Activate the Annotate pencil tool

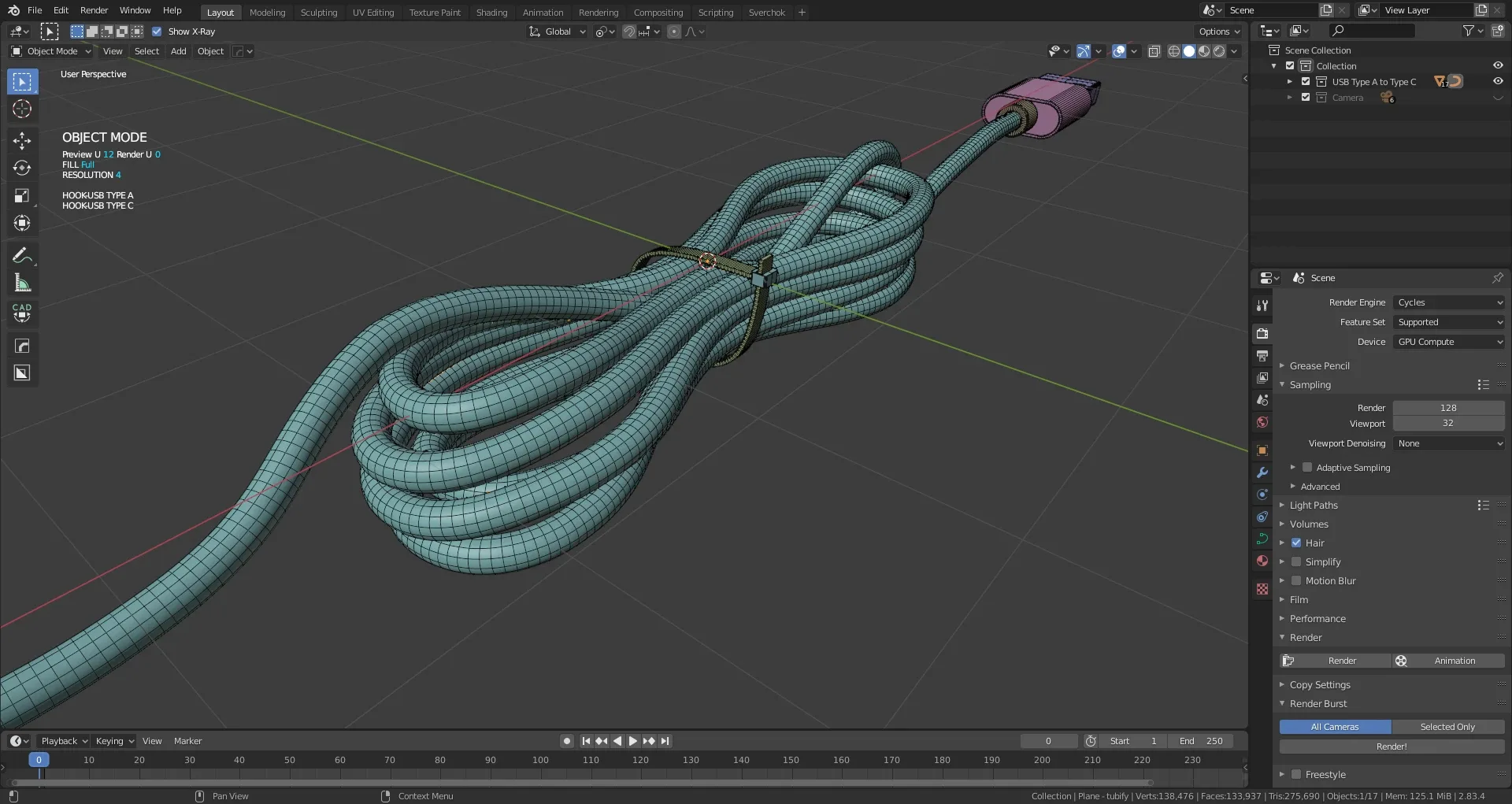22,255
